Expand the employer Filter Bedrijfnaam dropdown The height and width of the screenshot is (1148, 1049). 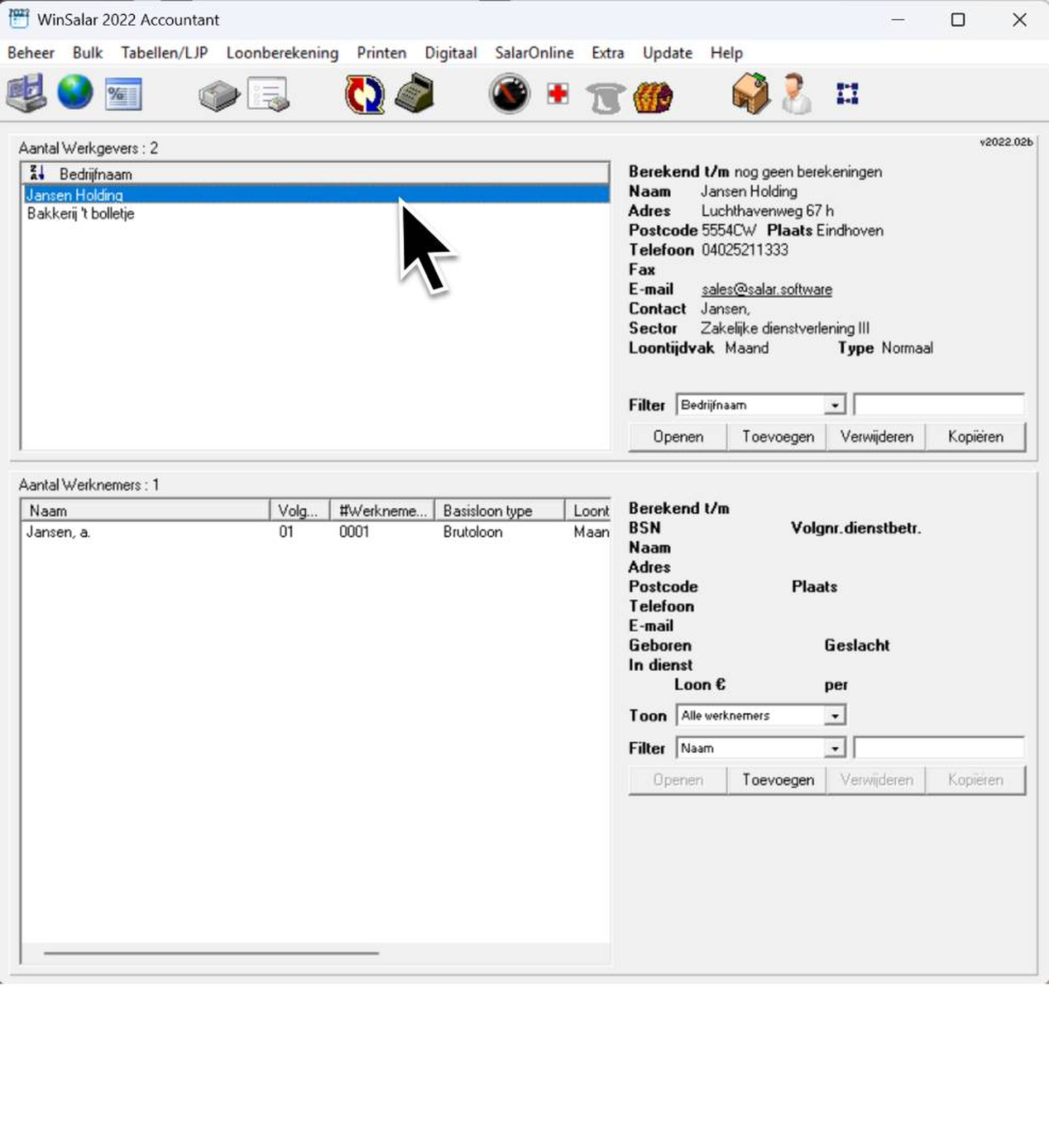[x=834, y=405]
